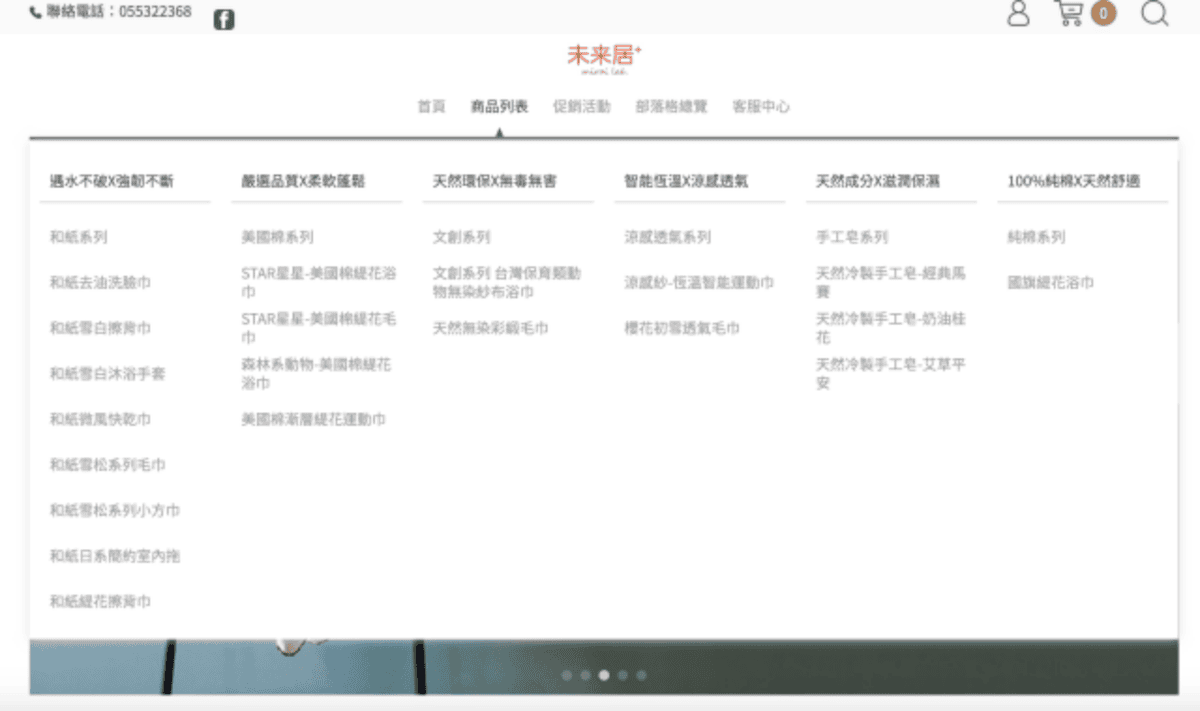Select 森林系動物-美國棉緹花浴巾 link
The height and width of the screenshot is (711, 1200).
point(316,374)
